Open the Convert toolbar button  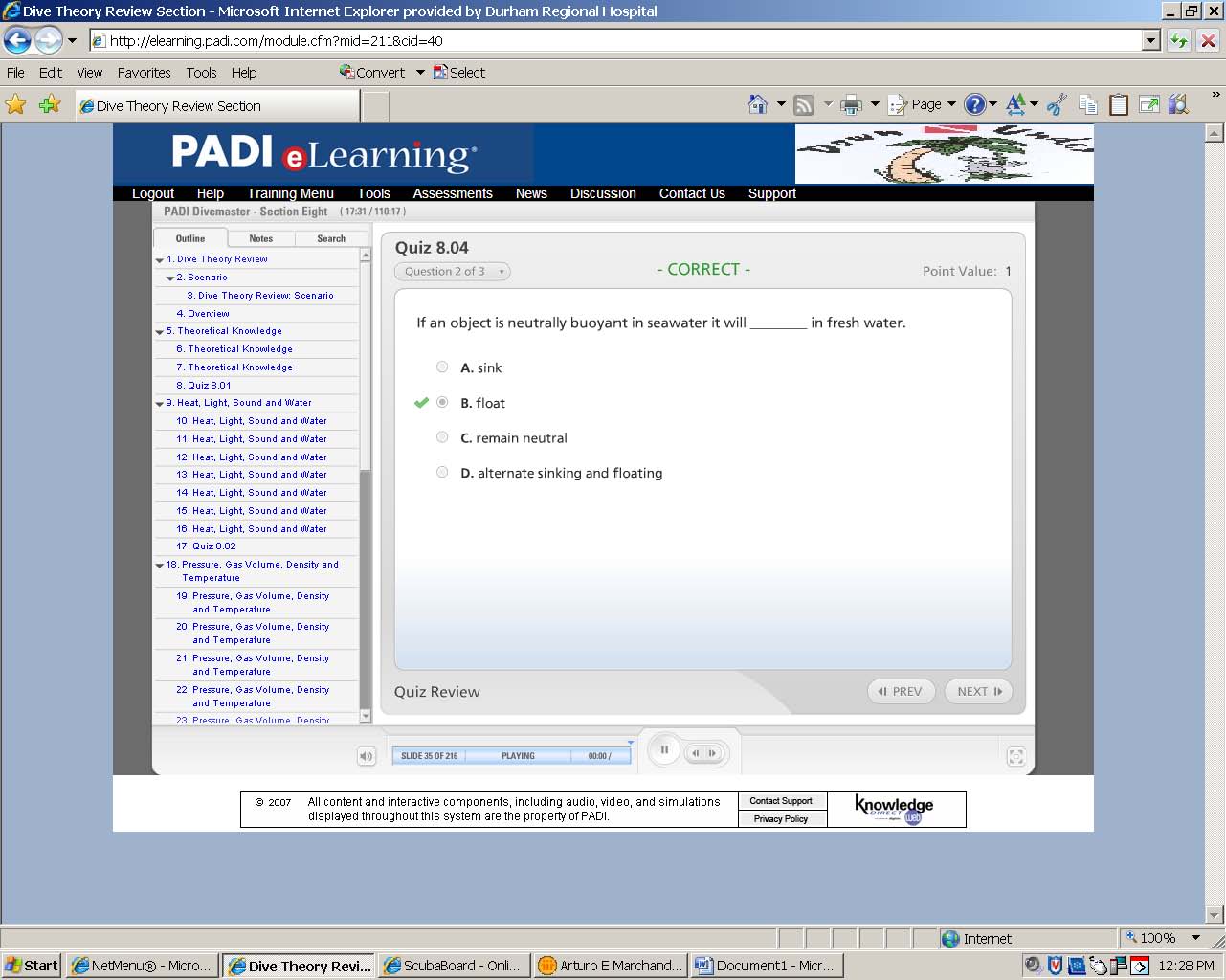click(372, 72)
